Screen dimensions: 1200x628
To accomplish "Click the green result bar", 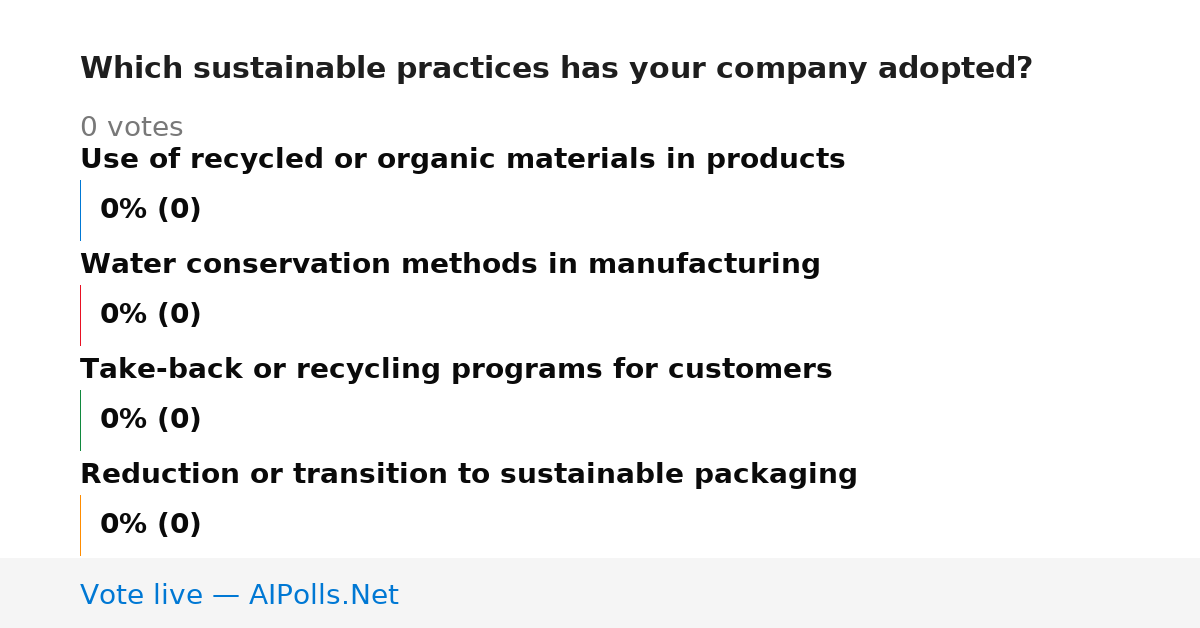I will pyautogui.click(x=80, y=420).
